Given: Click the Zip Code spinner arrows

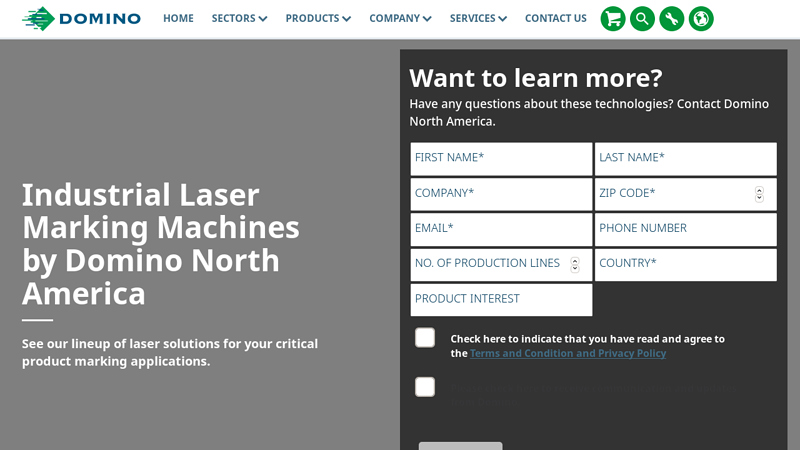Looking at the screenshot, I should [759, 194].
